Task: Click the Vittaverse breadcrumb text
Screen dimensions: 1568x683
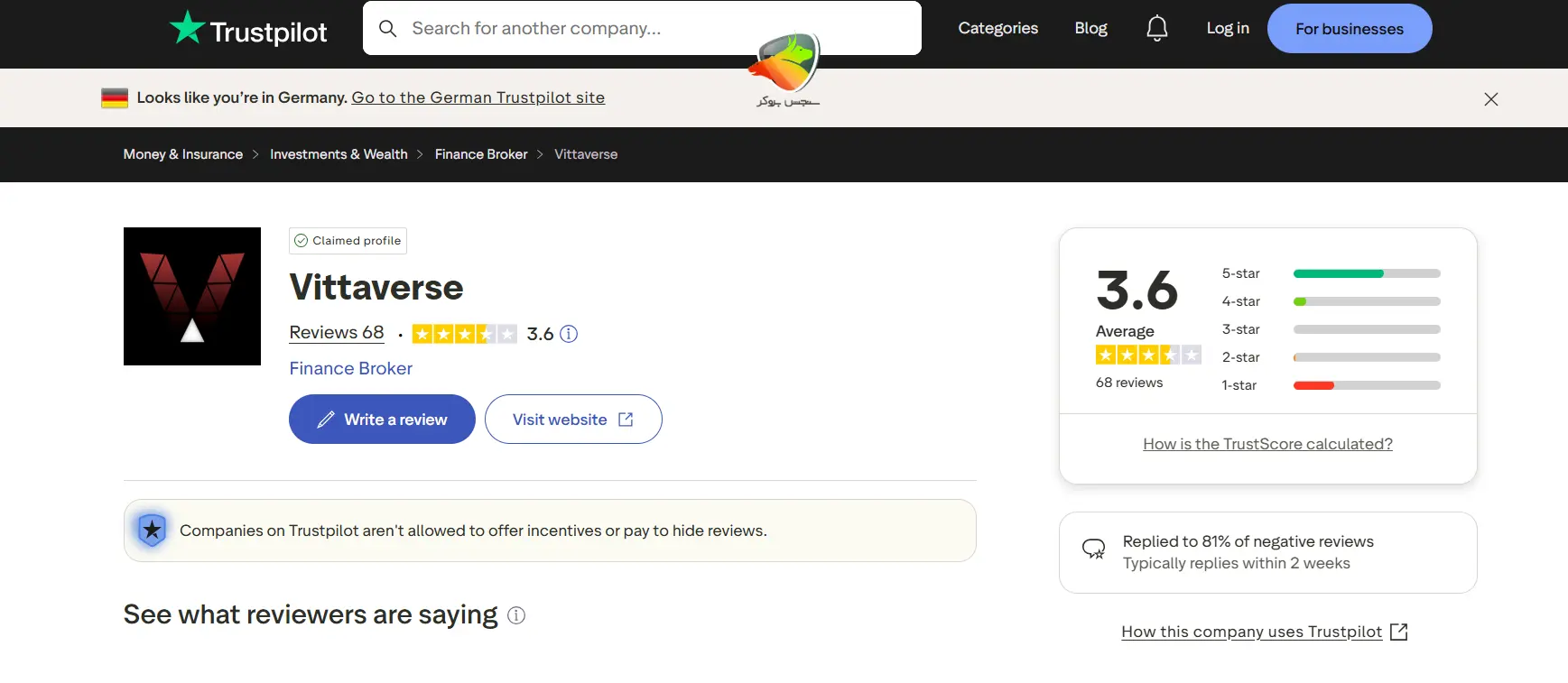Action: click(586, 154)
